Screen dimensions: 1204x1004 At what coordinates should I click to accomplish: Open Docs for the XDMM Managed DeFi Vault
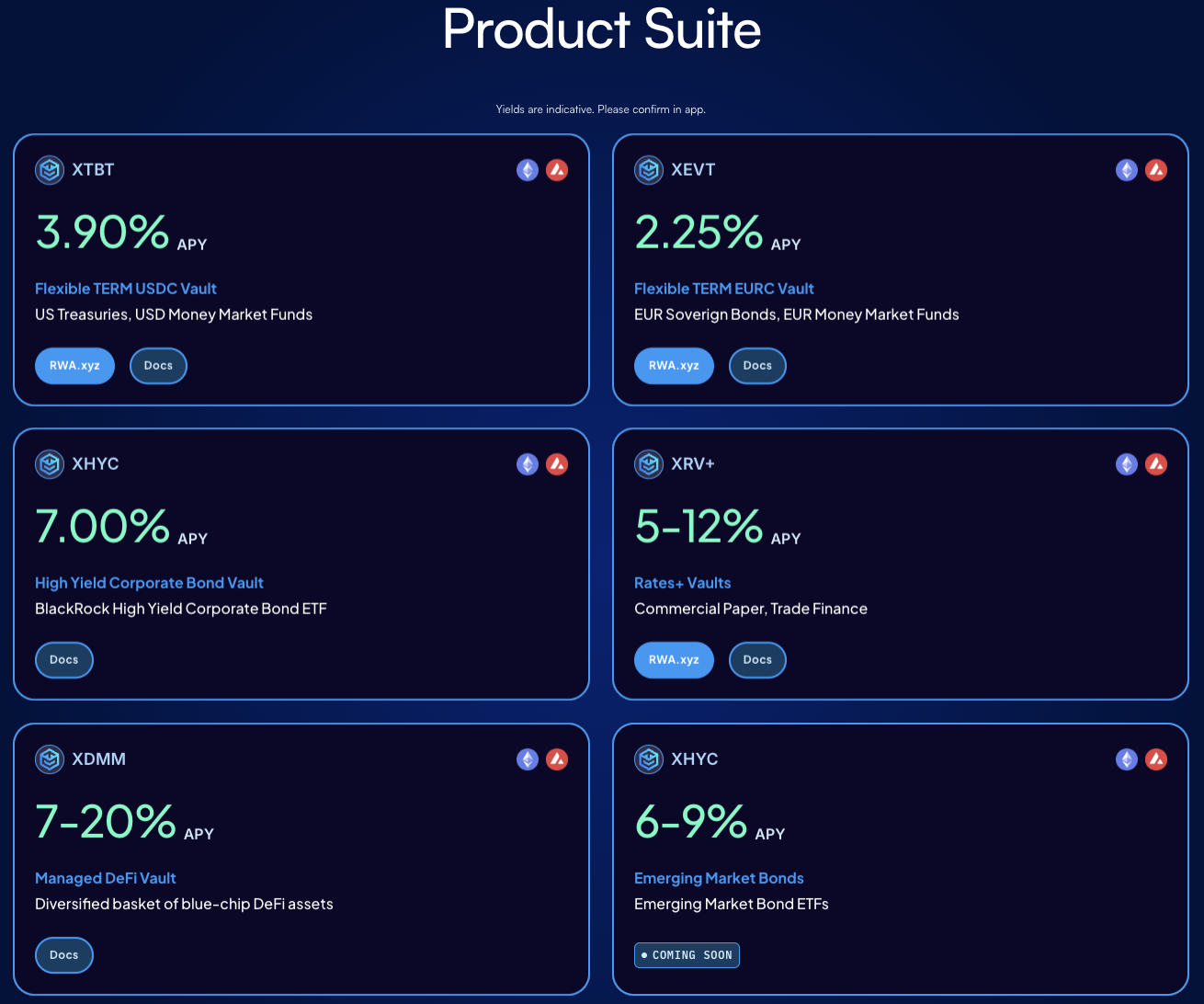click(x=64, y=955)
